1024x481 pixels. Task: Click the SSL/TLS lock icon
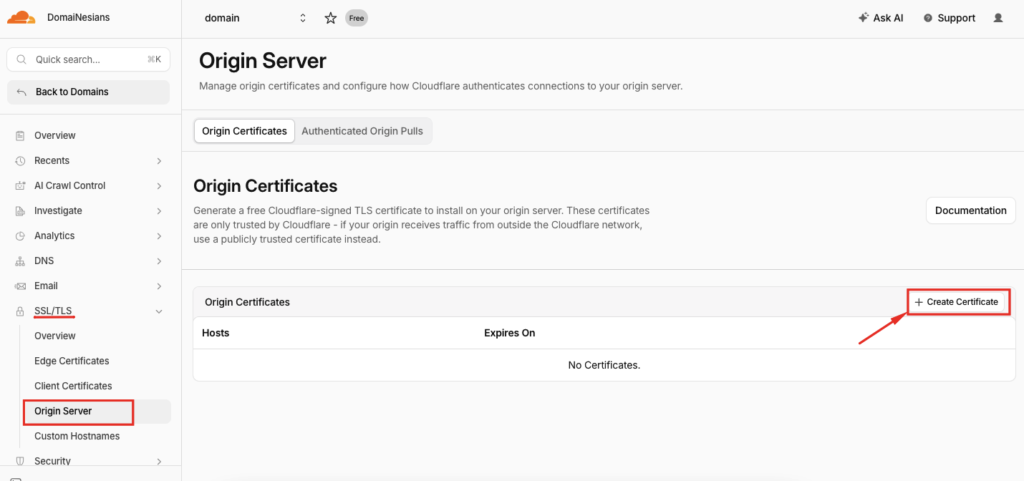coord(20,311)
